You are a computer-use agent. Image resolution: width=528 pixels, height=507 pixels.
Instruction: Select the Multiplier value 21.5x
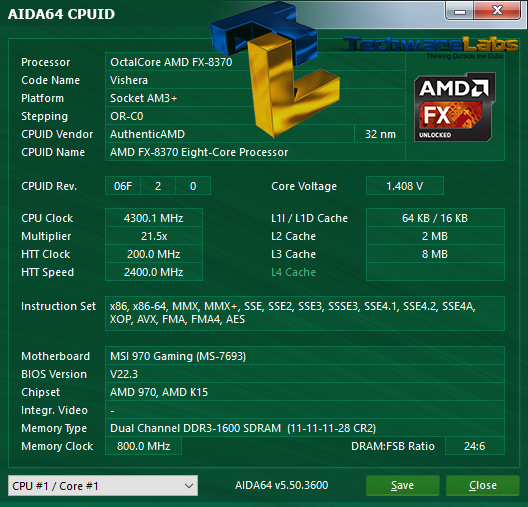tap(154, 236)
